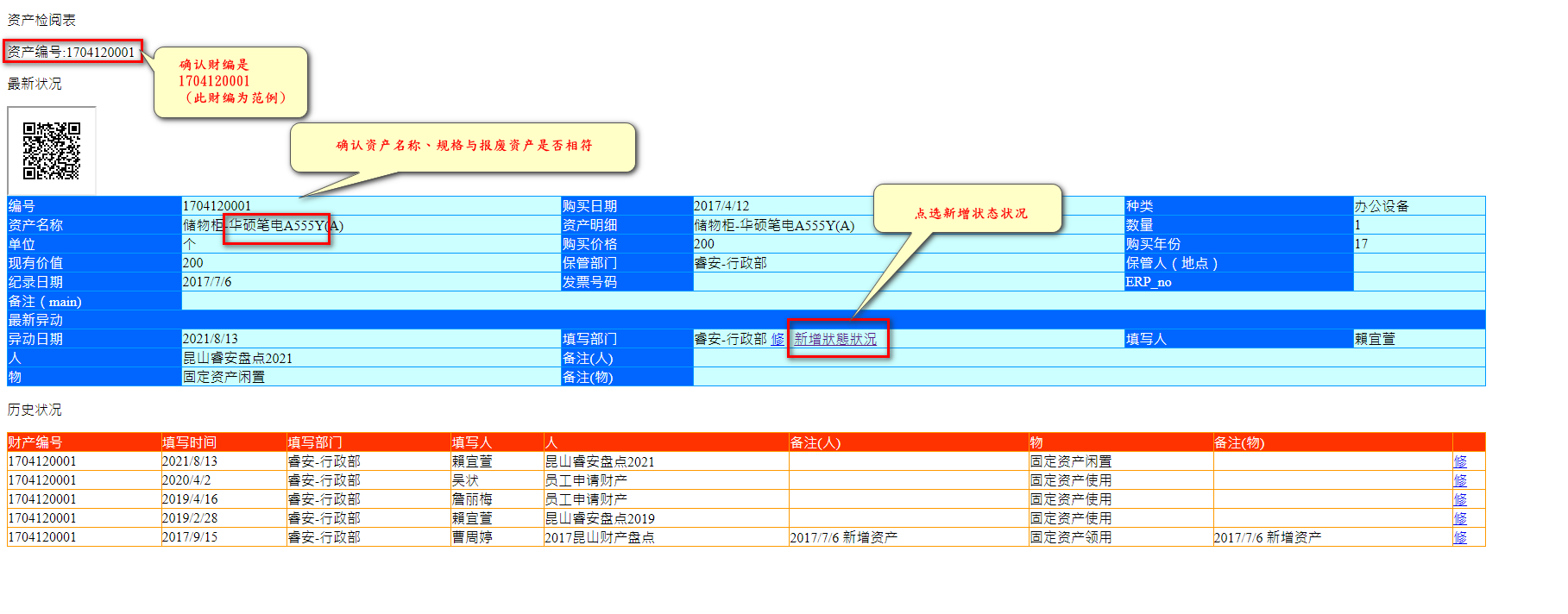Click the 历史状况 section heading
Image resolution: width=1568 pixels, height=614 pixels.
tap(35, 410)
